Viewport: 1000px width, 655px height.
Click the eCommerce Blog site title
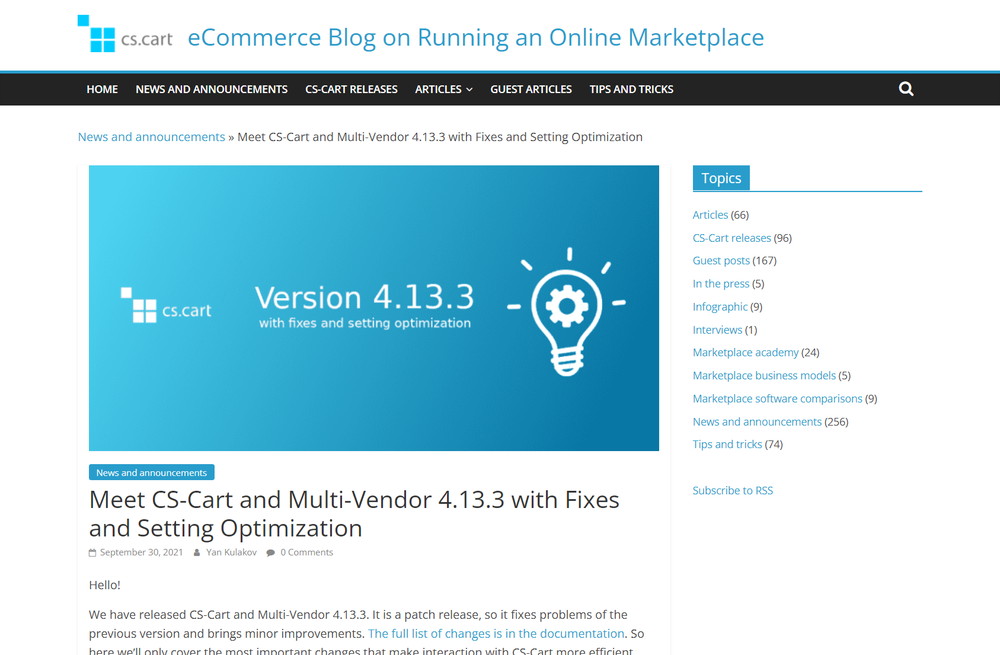476,38
